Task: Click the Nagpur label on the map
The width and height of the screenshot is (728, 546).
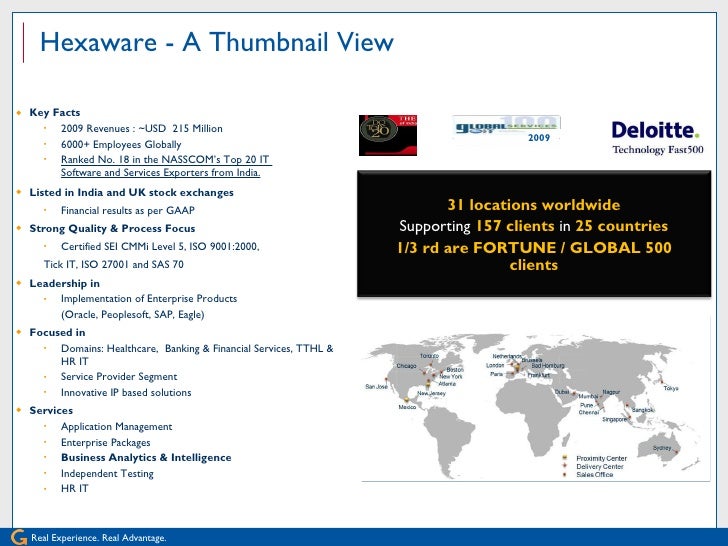Action: 611,392
